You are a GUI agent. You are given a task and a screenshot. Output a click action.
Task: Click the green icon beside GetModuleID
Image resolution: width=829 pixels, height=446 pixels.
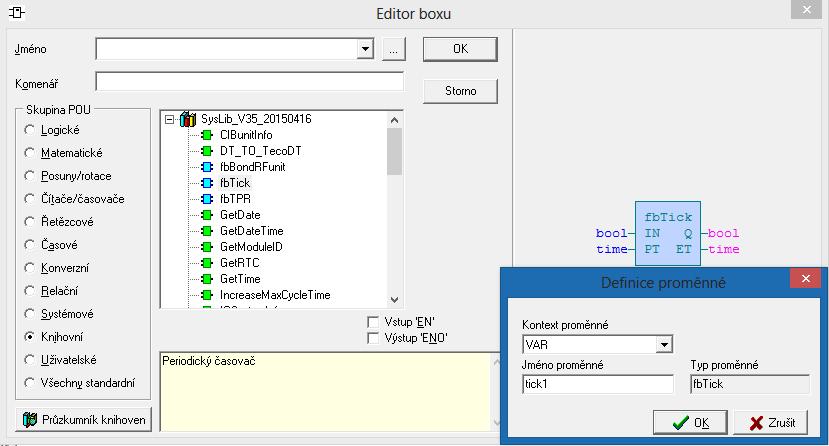coord(207,247)
